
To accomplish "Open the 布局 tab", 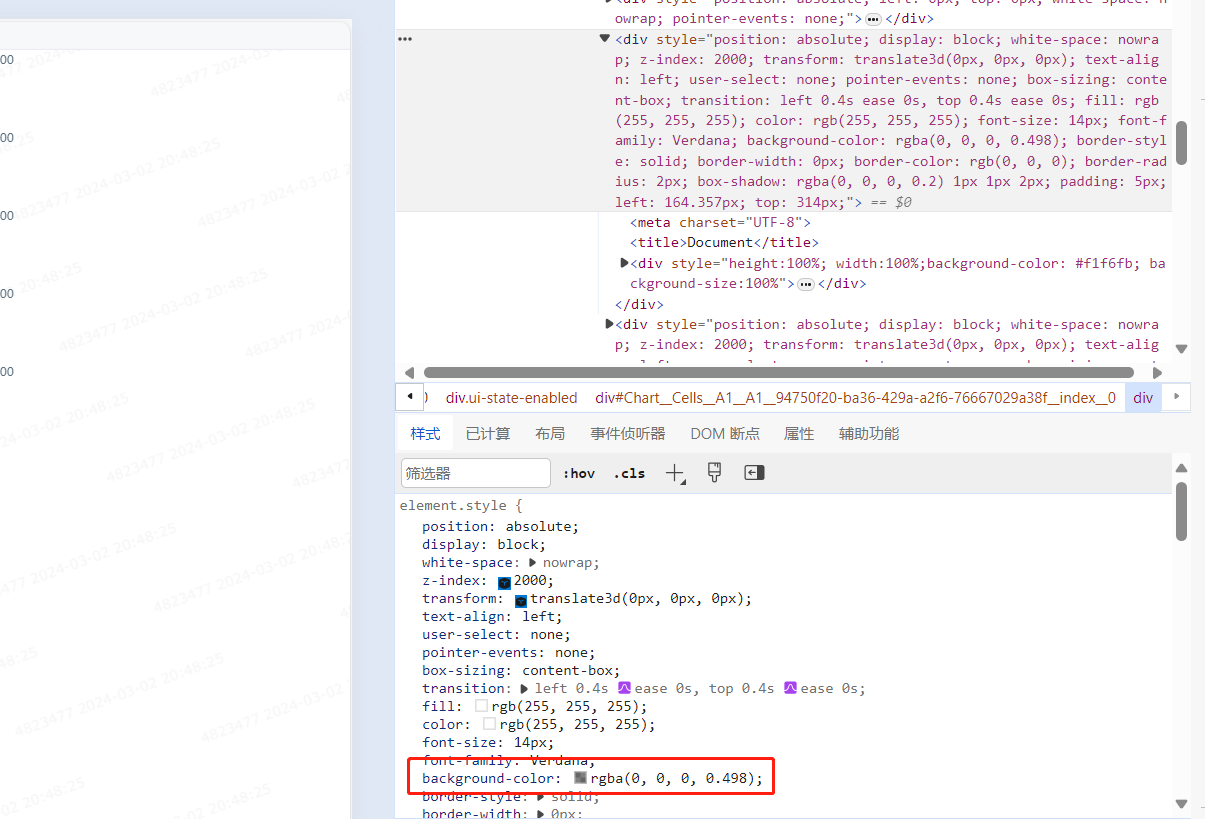I will click(550, 433).
